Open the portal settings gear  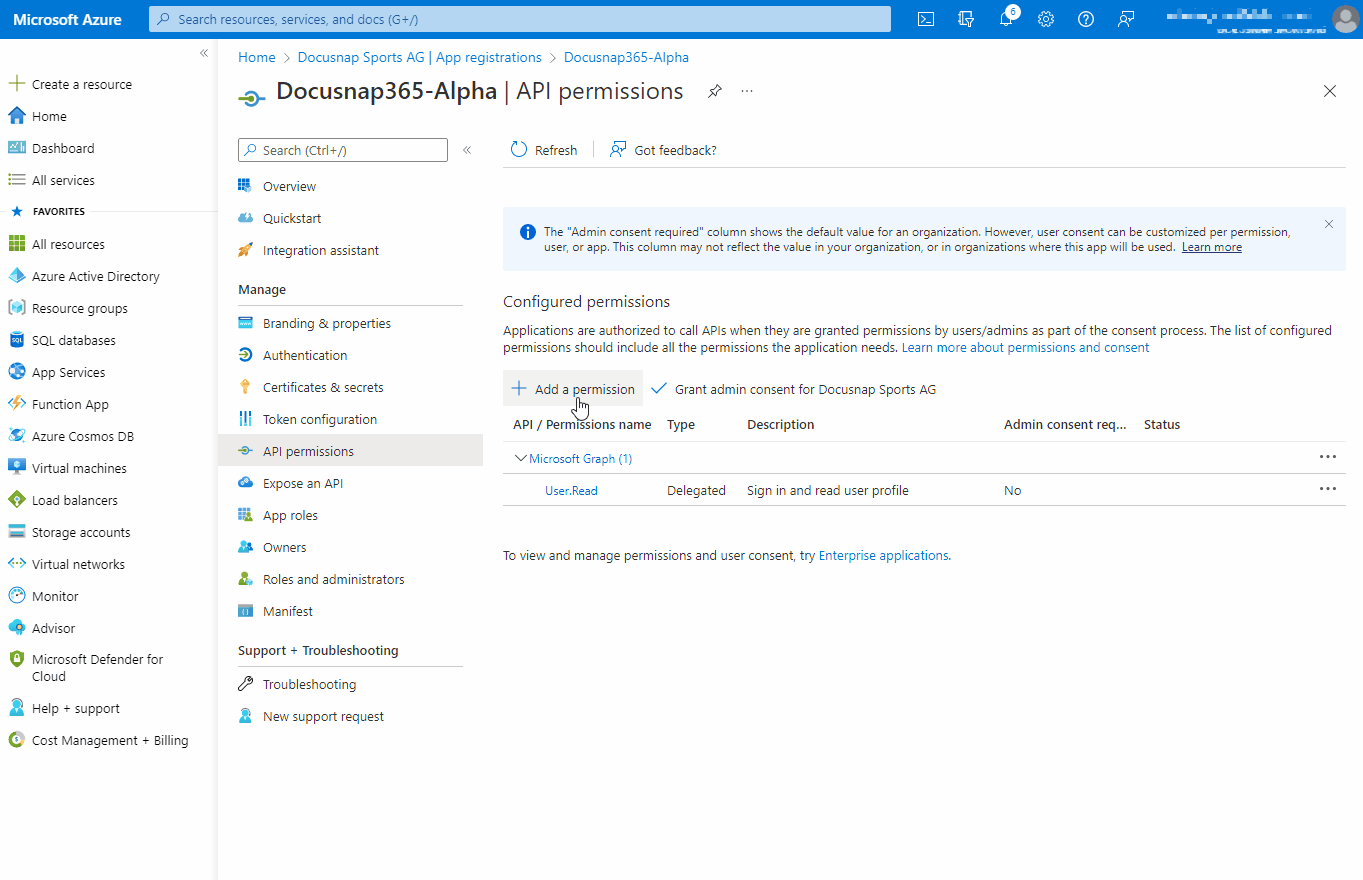[1045, 18]
